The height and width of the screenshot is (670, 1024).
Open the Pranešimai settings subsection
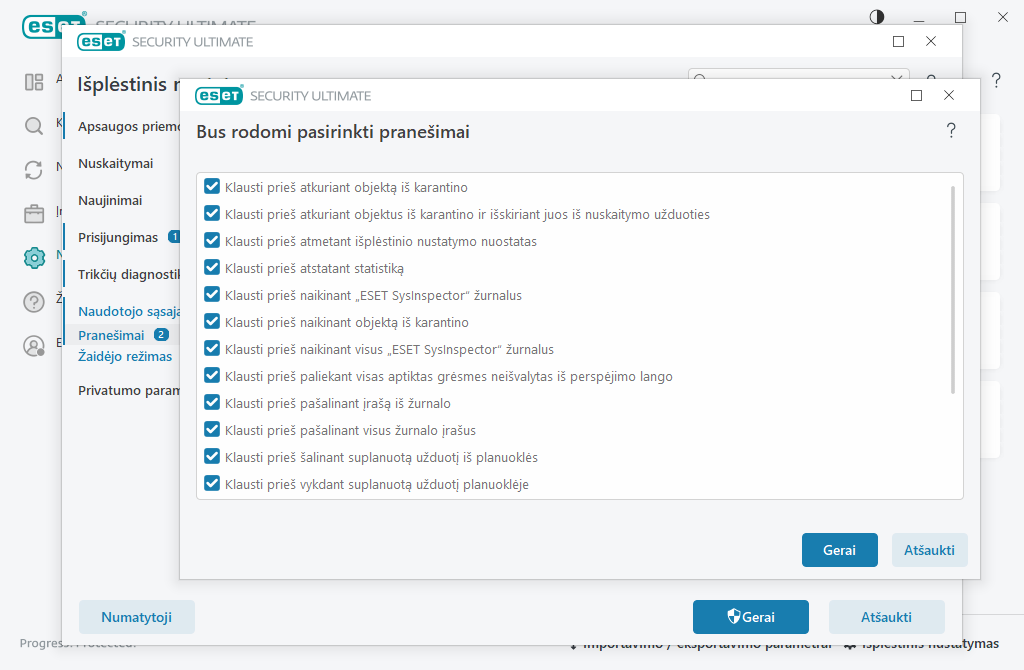(111, 335)
